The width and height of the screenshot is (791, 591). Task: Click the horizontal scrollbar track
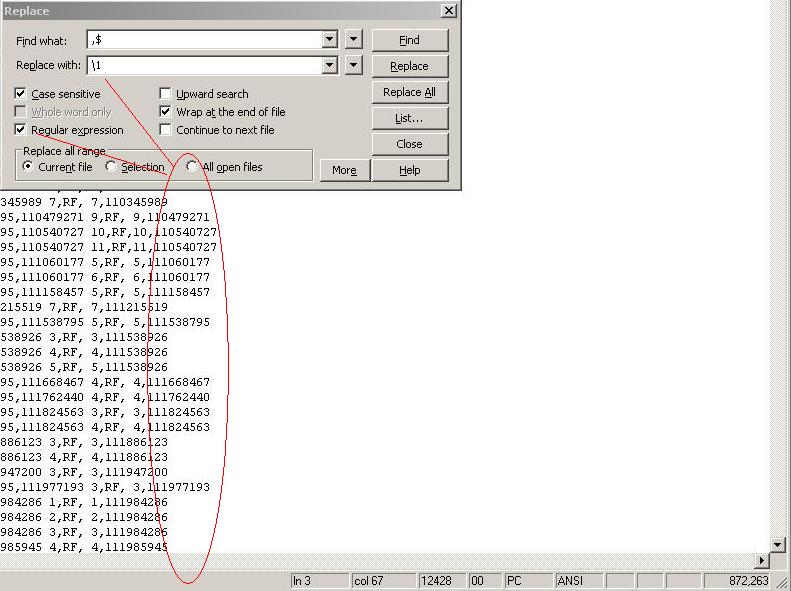click(x=377, y=560)
